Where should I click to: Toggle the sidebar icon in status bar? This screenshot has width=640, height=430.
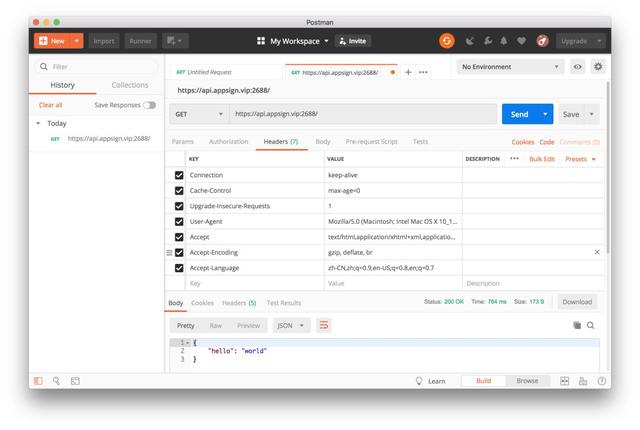pos(38,381)
